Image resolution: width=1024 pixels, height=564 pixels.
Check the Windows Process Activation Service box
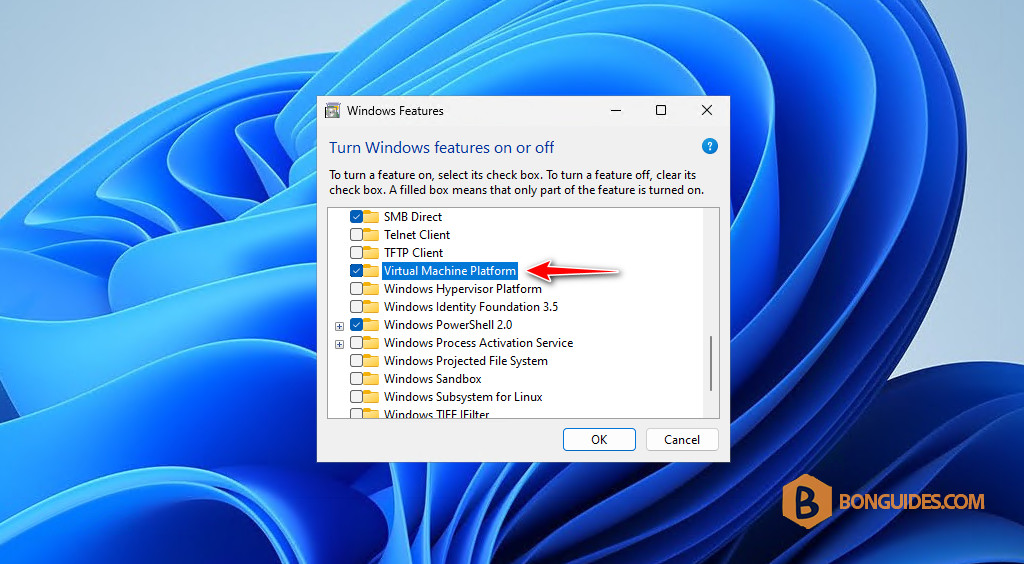[356, 343]
